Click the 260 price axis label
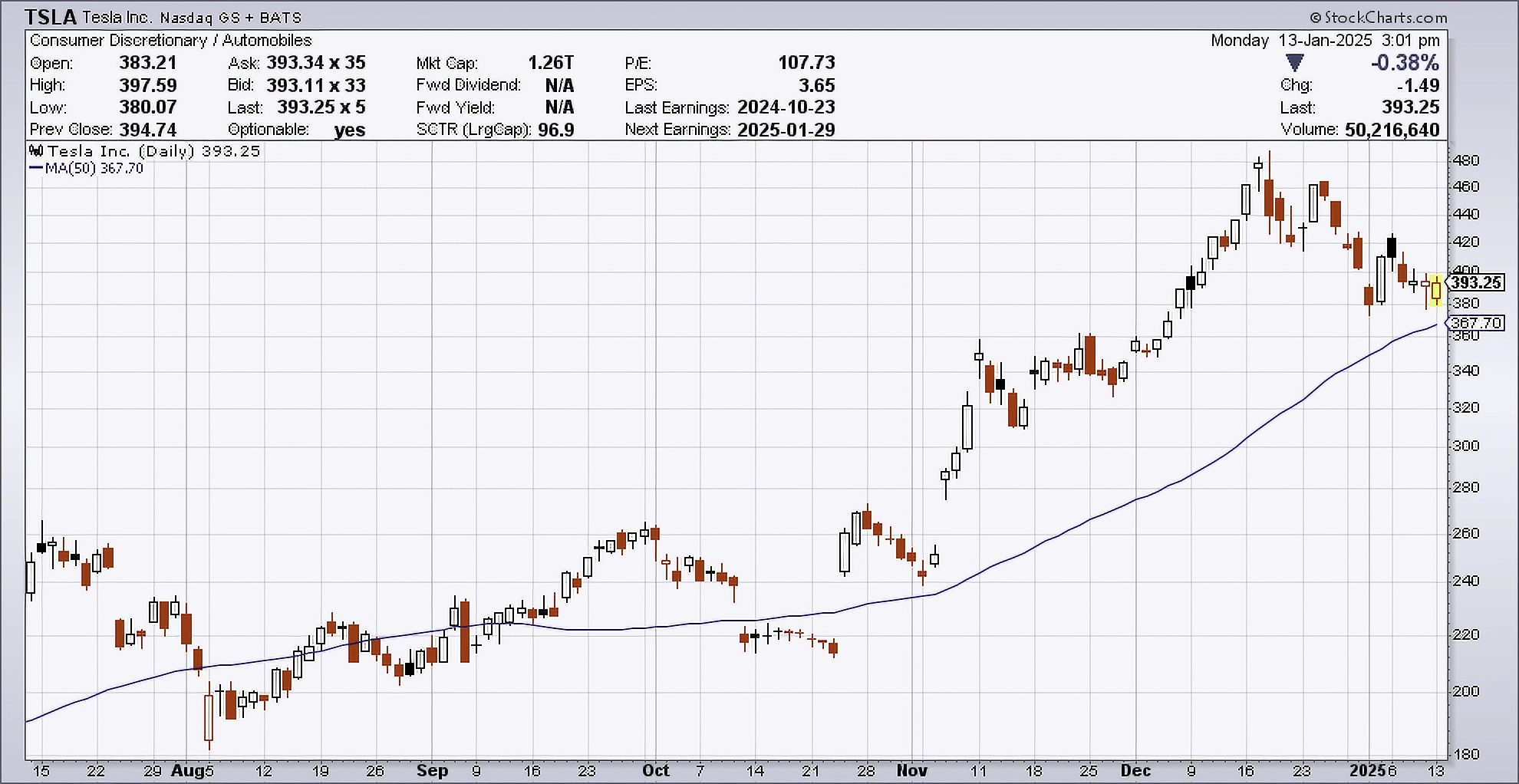 coord(1466,534)
